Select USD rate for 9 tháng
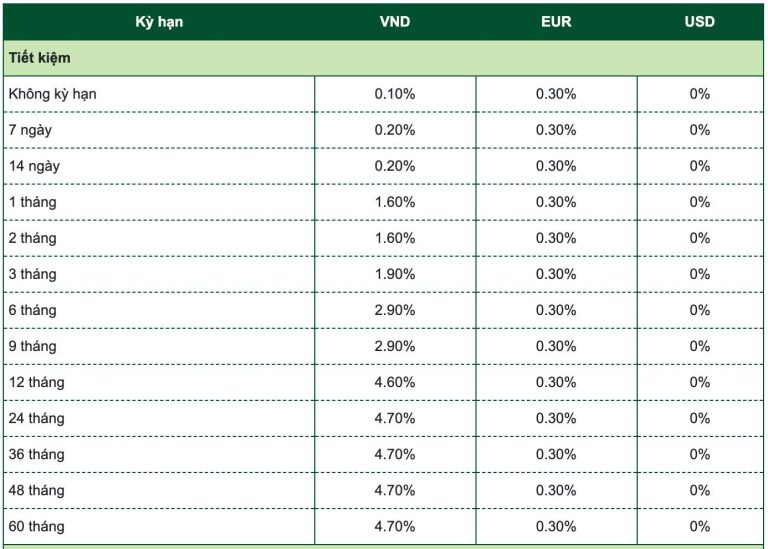The height and width of the screenshot is (549, 768). click(x=700, y=346)
